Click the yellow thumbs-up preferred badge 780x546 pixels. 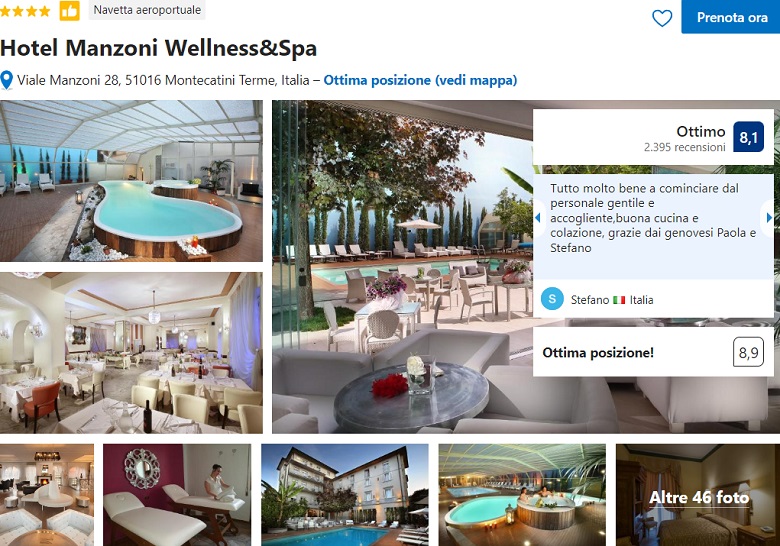tap(70, 10)
